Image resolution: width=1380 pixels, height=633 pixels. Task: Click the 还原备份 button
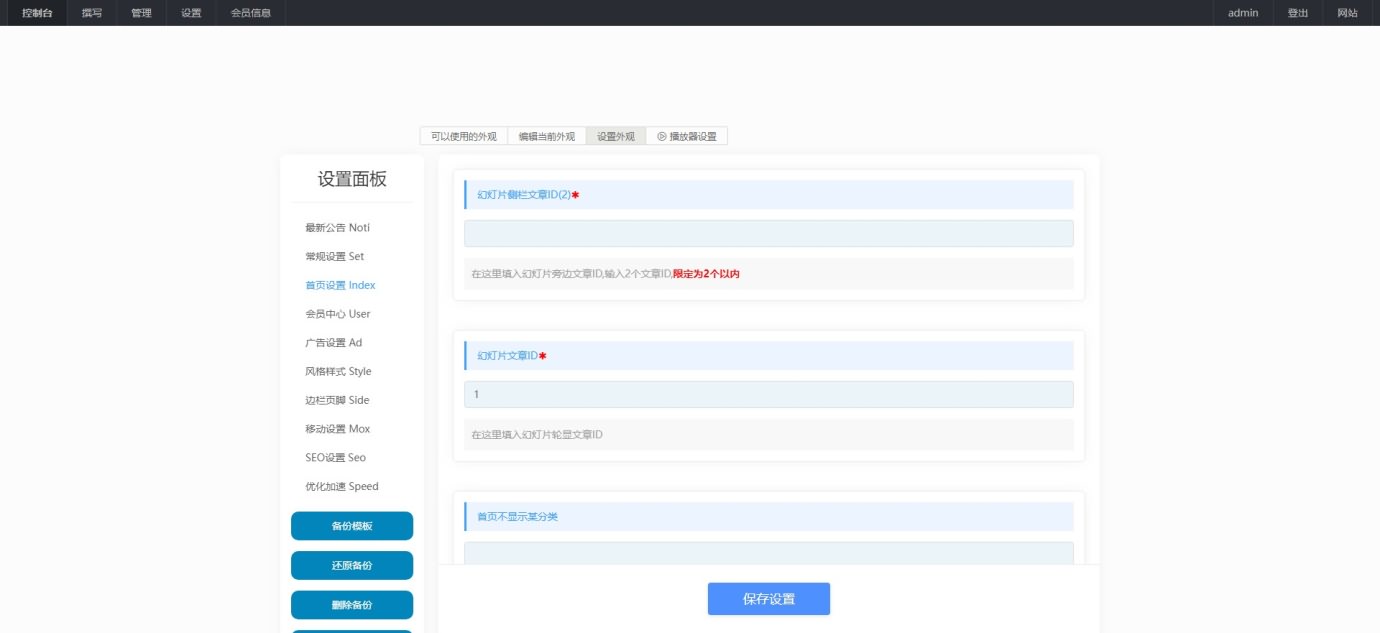(352, 565)
